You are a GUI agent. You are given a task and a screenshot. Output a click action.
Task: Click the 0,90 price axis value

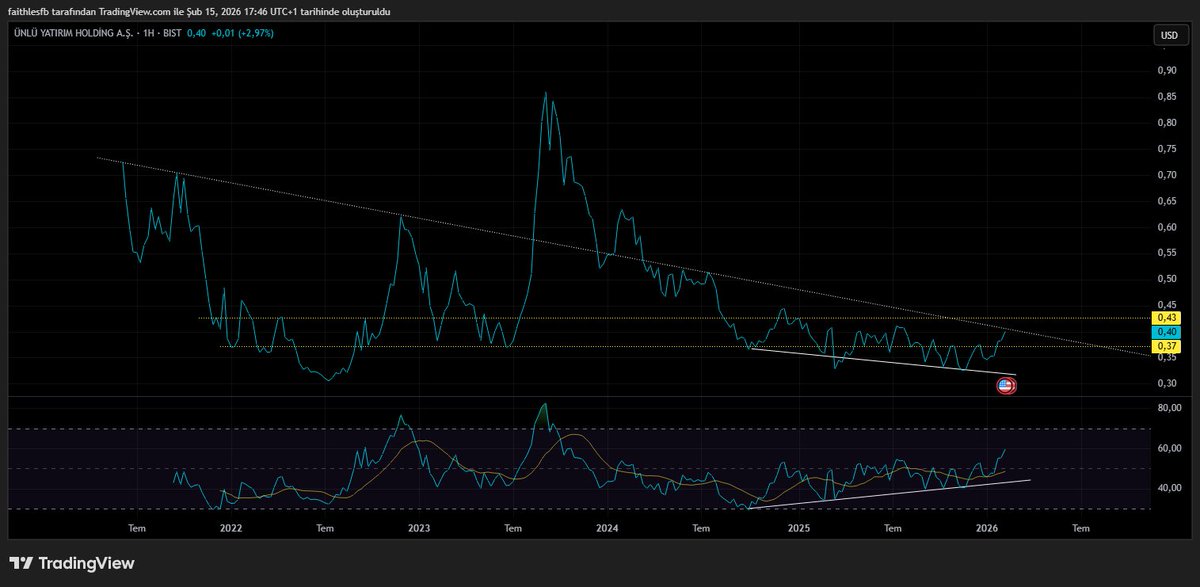[1166, 70]
